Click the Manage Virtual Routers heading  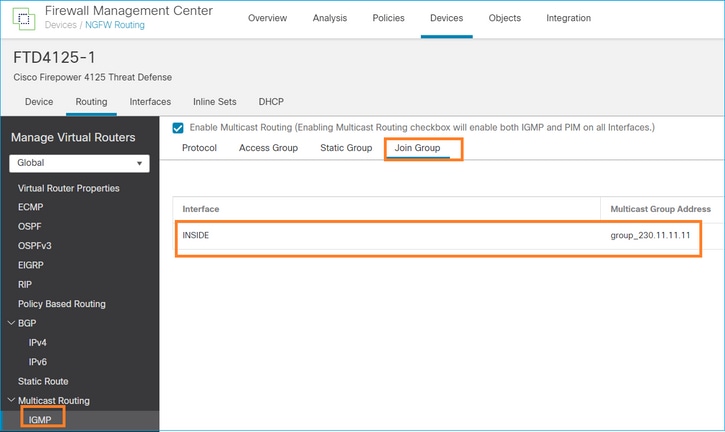pyautogui.click(x=73, y=137)
